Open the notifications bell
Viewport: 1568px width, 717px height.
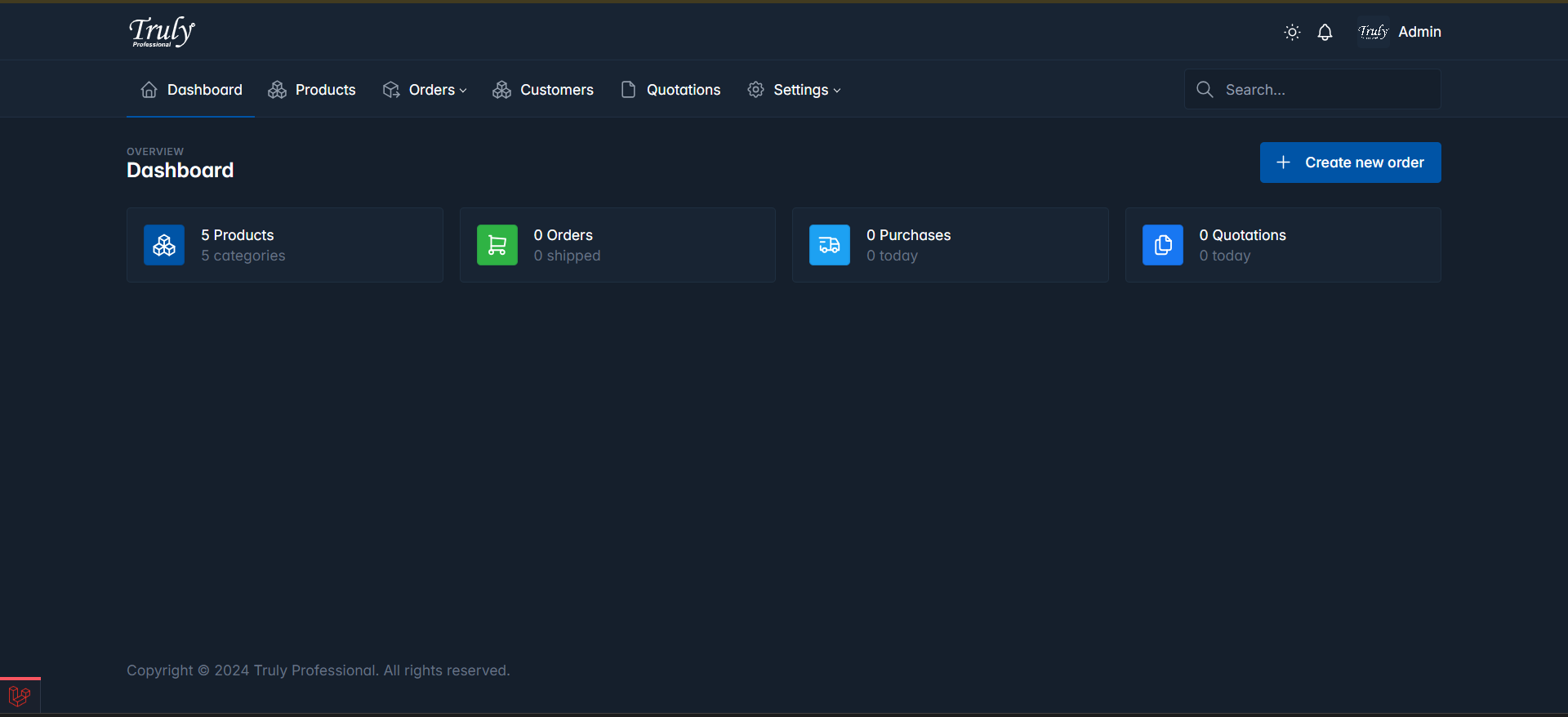coord(1325,33)
